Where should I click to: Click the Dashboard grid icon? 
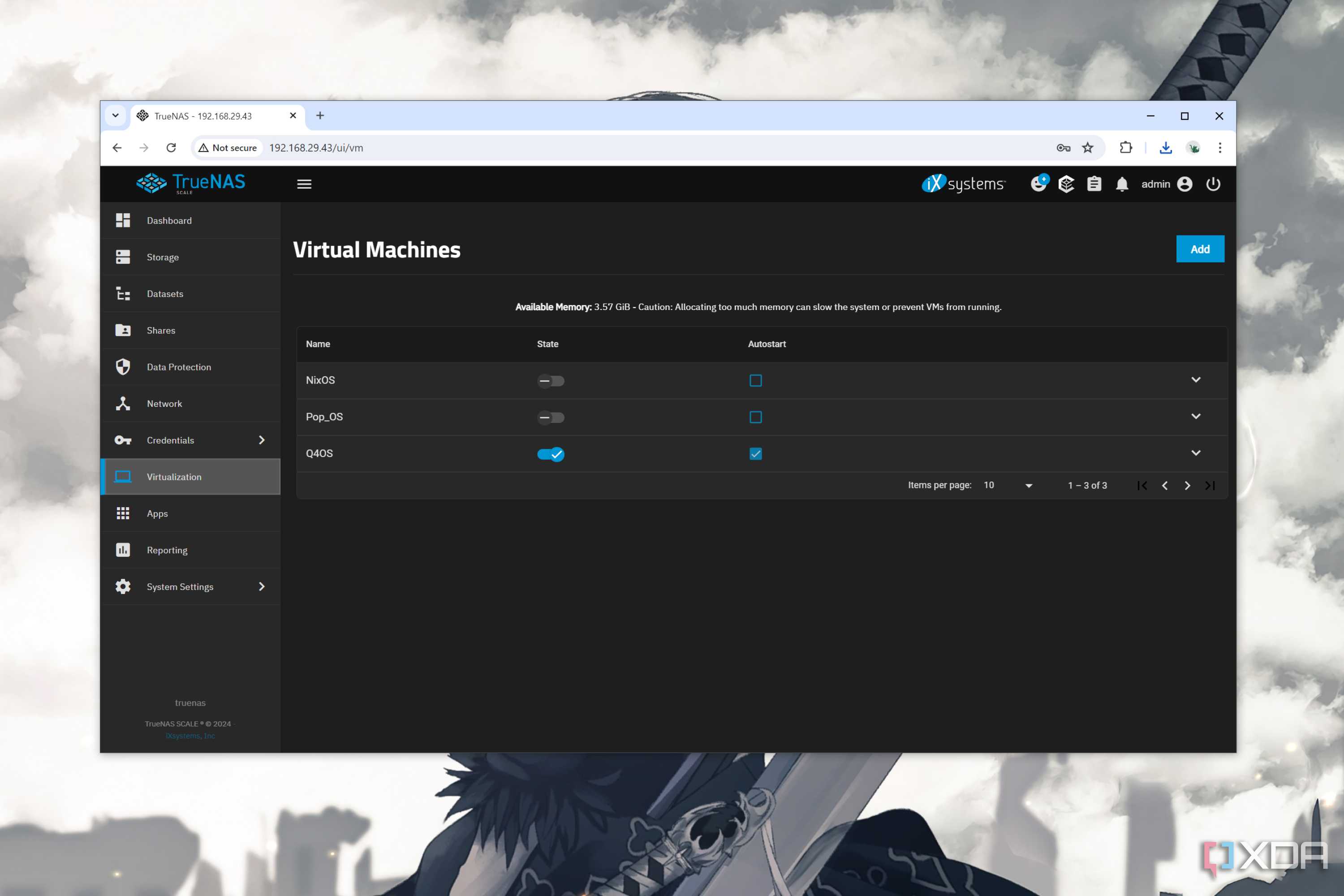123,220
